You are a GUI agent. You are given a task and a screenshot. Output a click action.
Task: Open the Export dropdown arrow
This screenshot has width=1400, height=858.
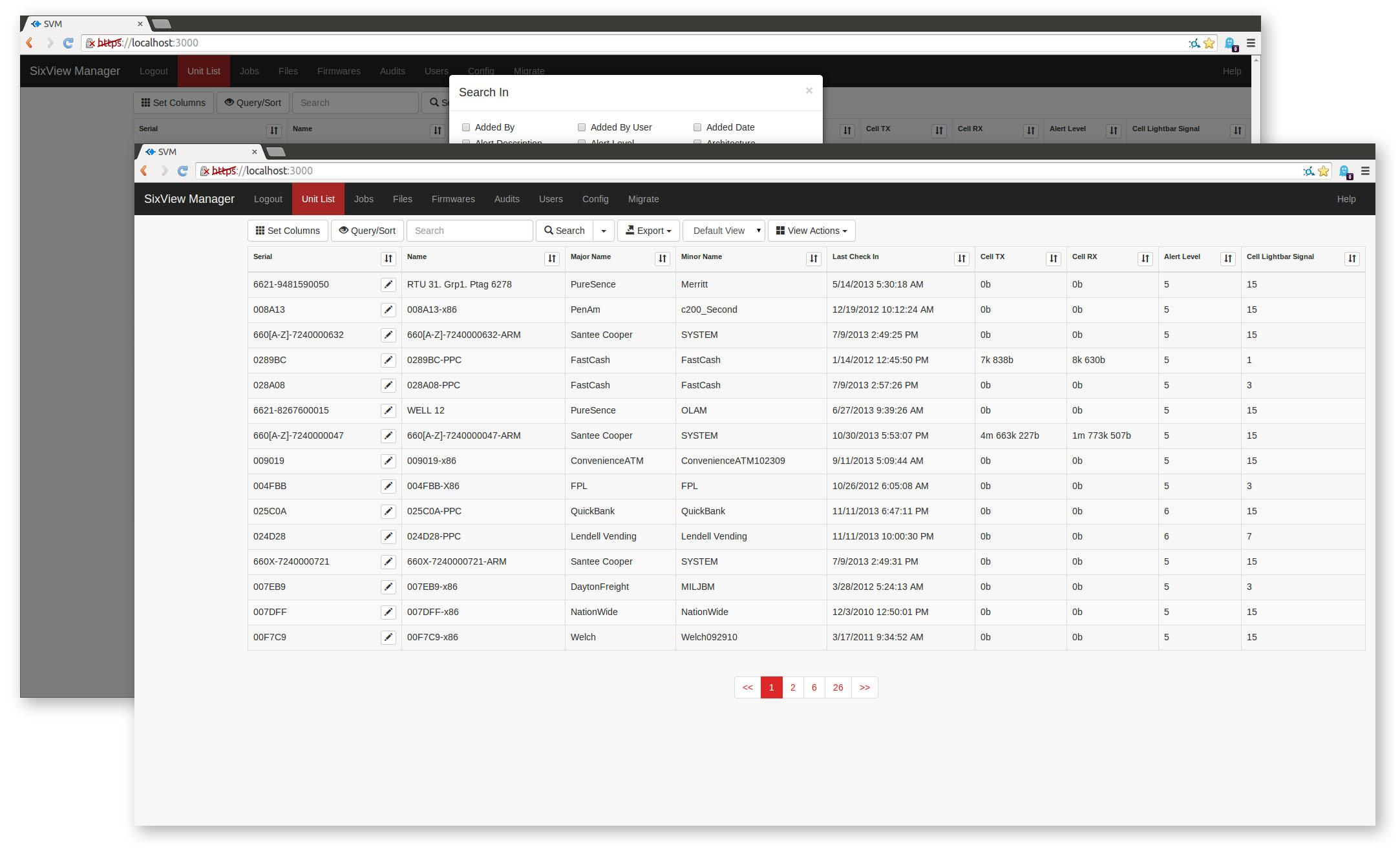coord(670,231)
